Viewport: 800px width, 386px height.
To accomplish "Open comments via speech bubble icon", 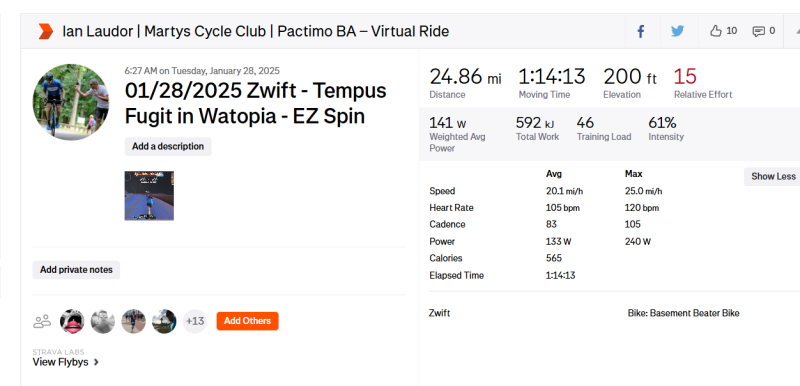I will pos(759,32).
